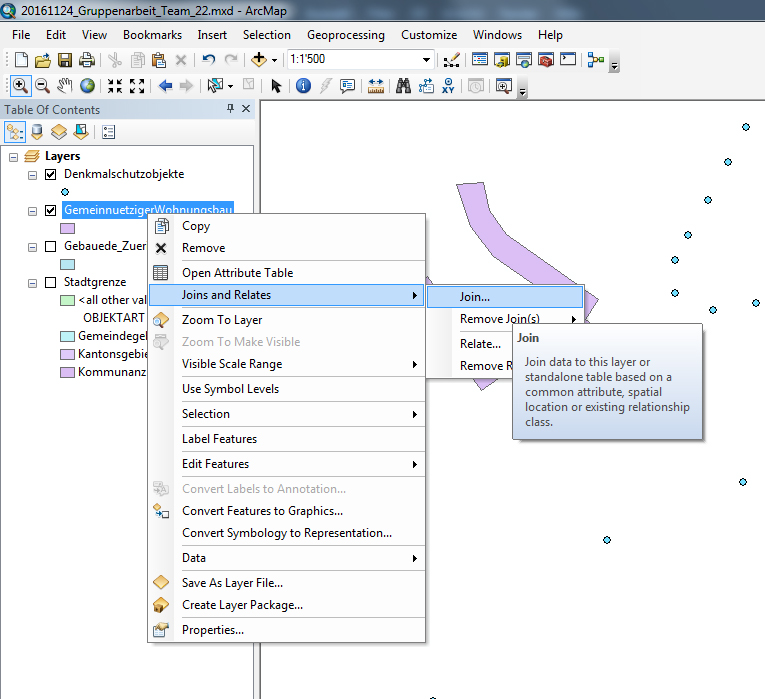Select the Pan hand tool
This screenshot has height=699, width=765.
click(65, 86)
